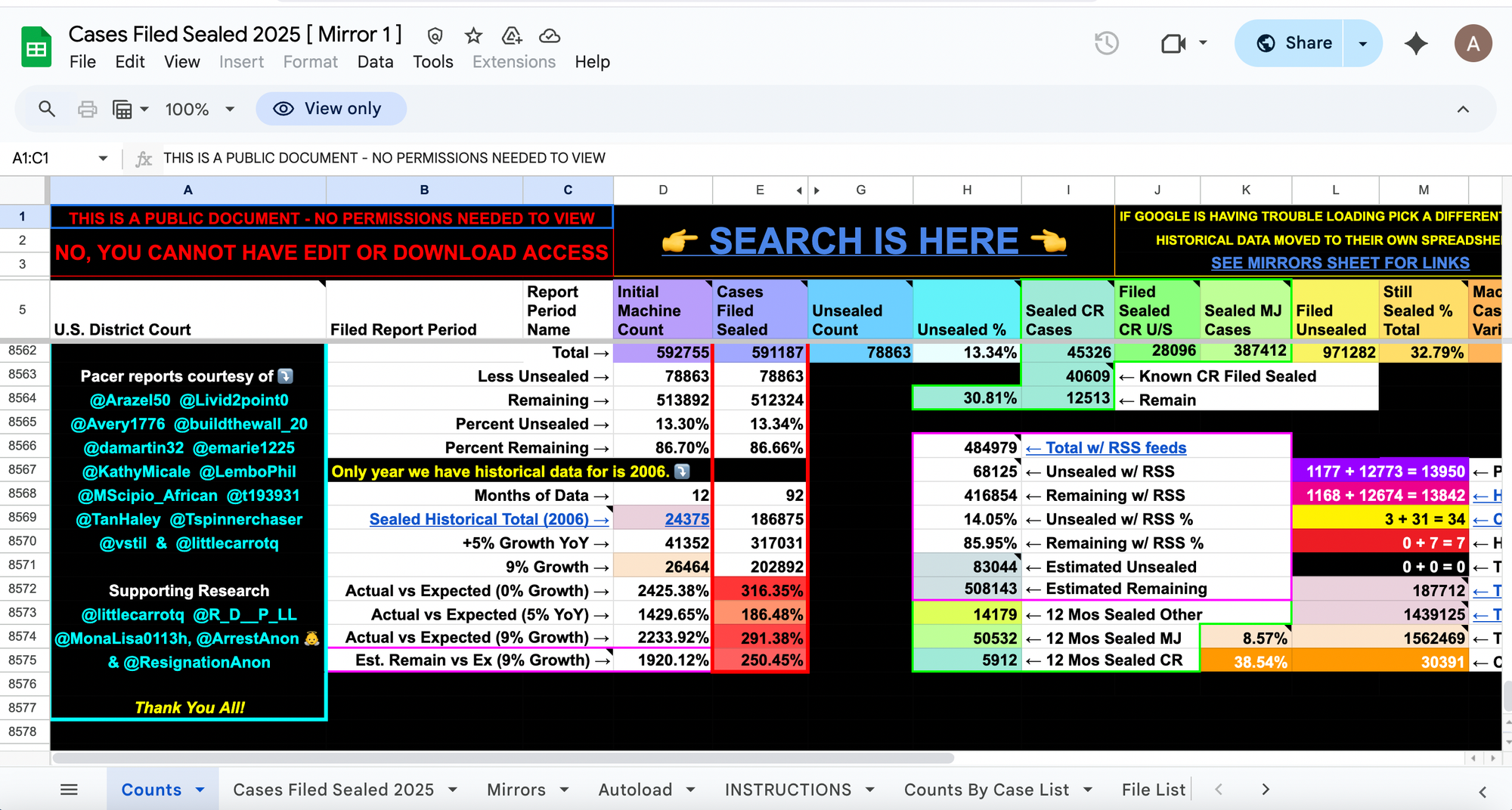Open the all sheets list icon

pos(69,790)
